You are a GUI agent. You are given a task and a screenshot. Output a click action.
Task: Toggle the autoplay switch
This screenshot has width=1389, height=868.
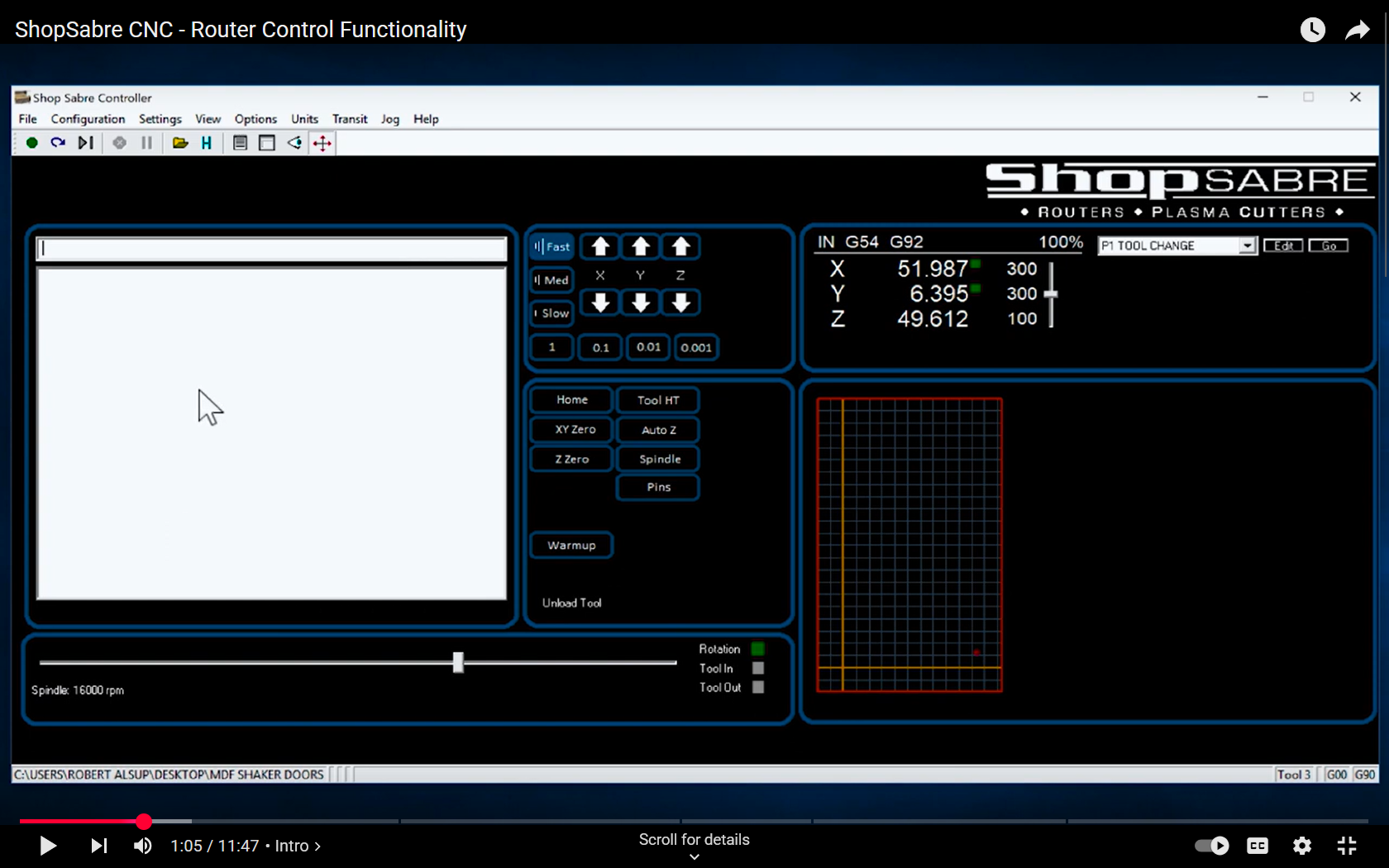1212,846
